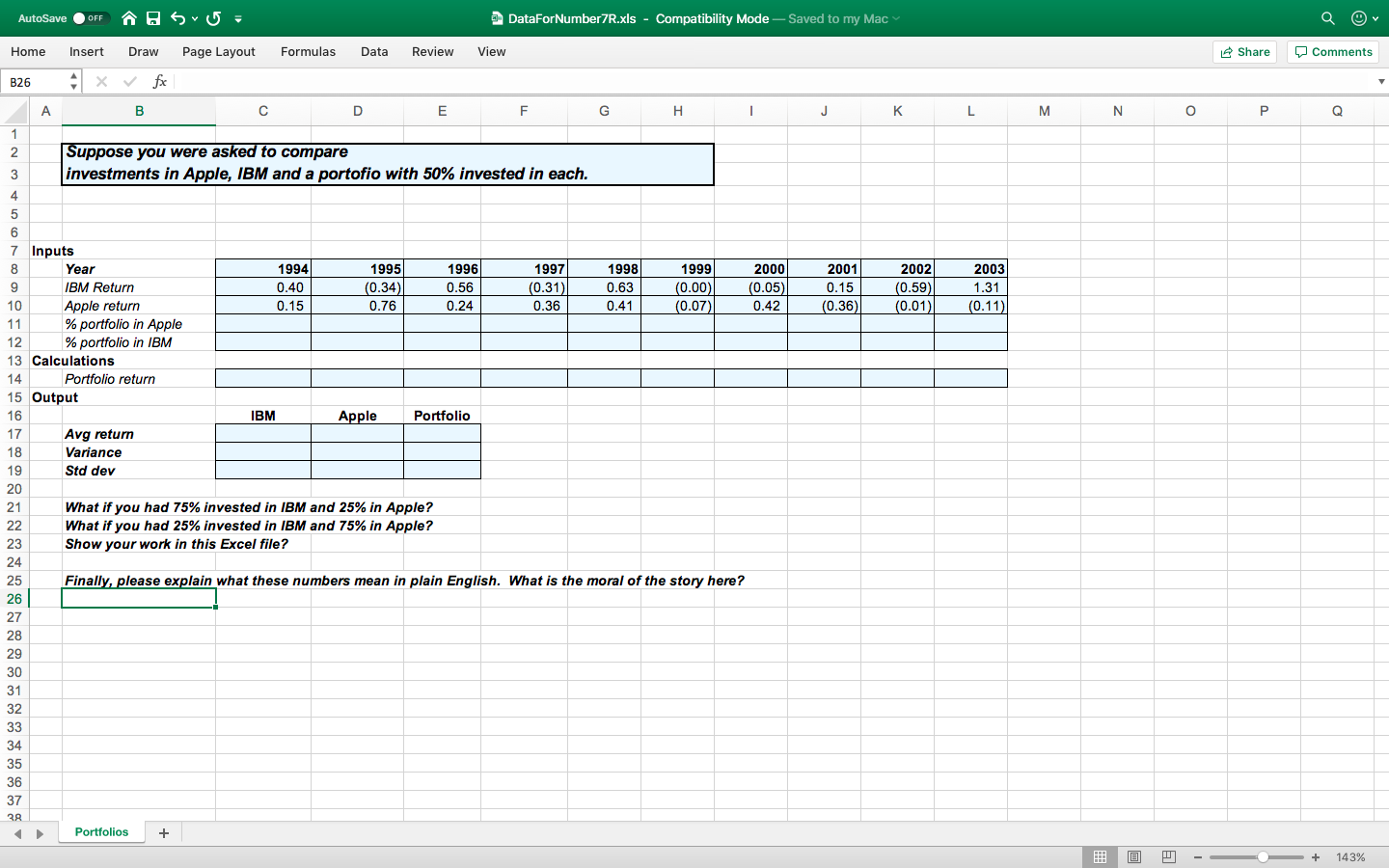Select the 'Inputs' section heading
The height and width of the screenshot is (868, 1389).
tap(53, 251)
